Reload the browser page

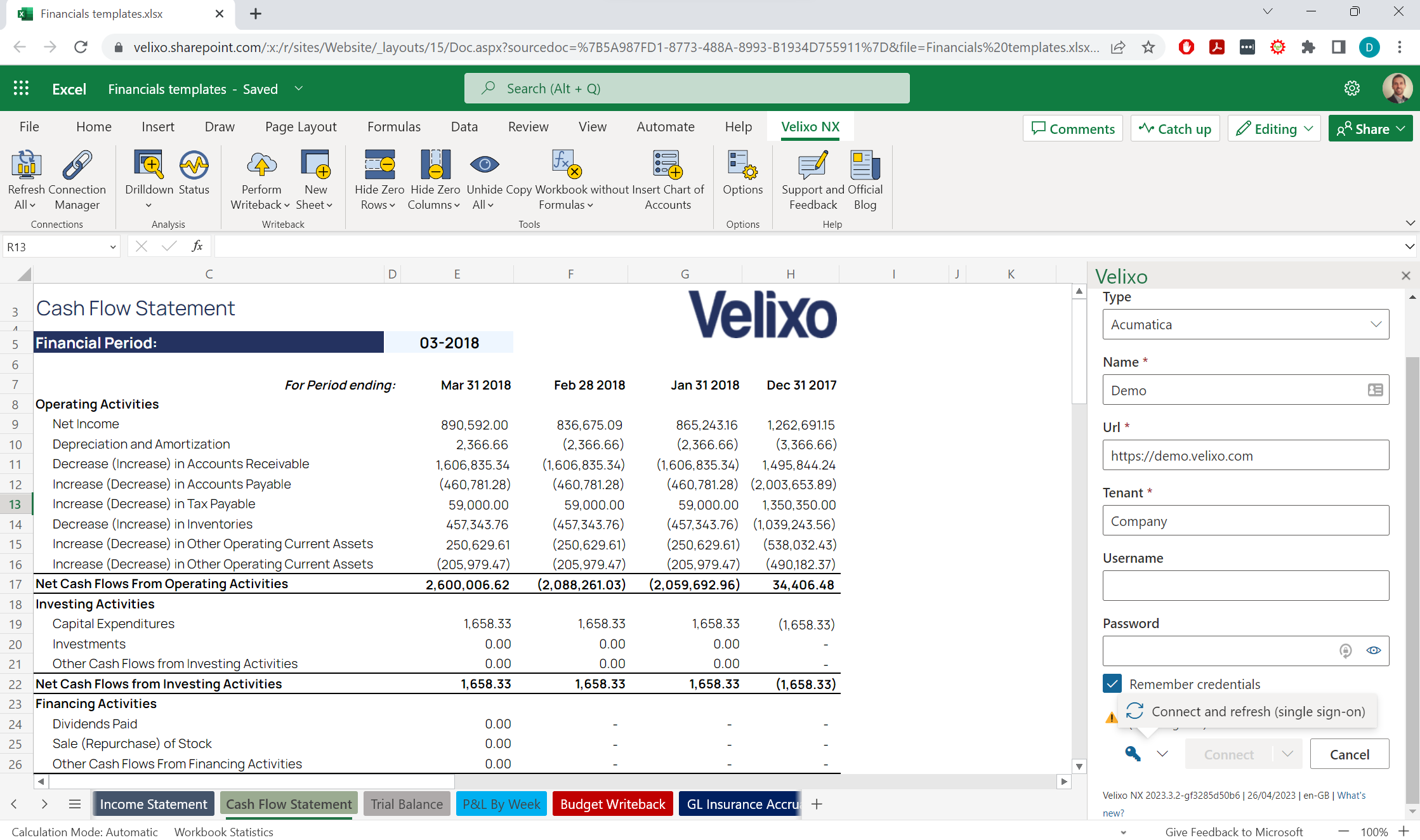pos(81,47)
